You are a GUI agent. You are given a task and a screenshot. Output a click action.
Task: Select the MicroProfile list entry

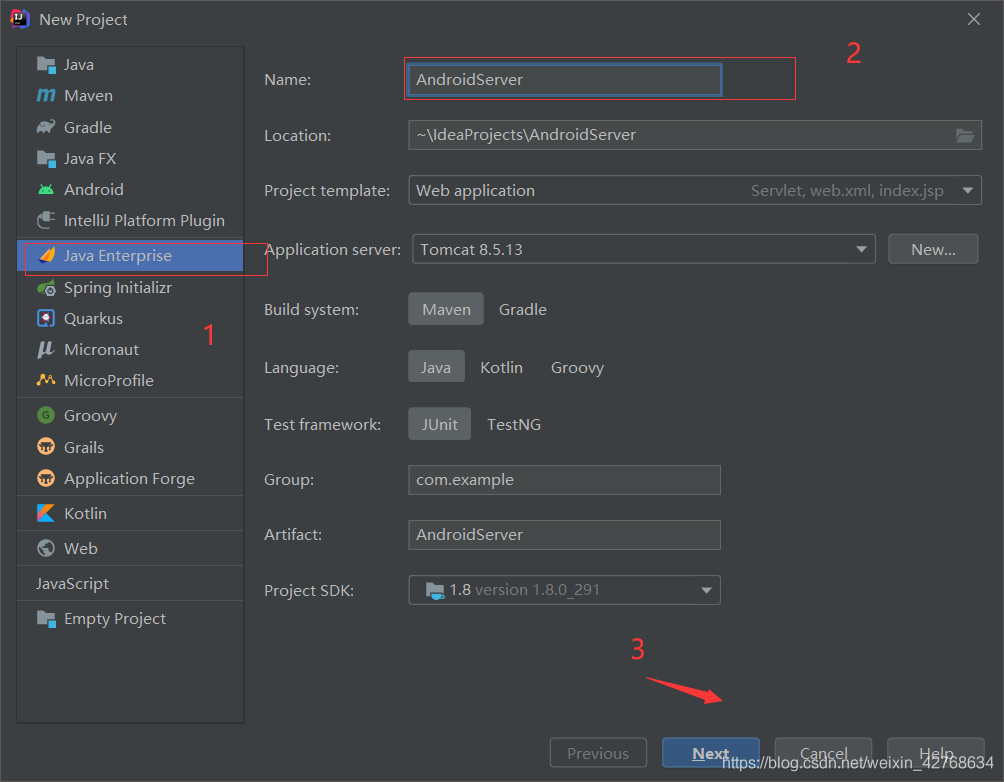click(x=130, y=380)
